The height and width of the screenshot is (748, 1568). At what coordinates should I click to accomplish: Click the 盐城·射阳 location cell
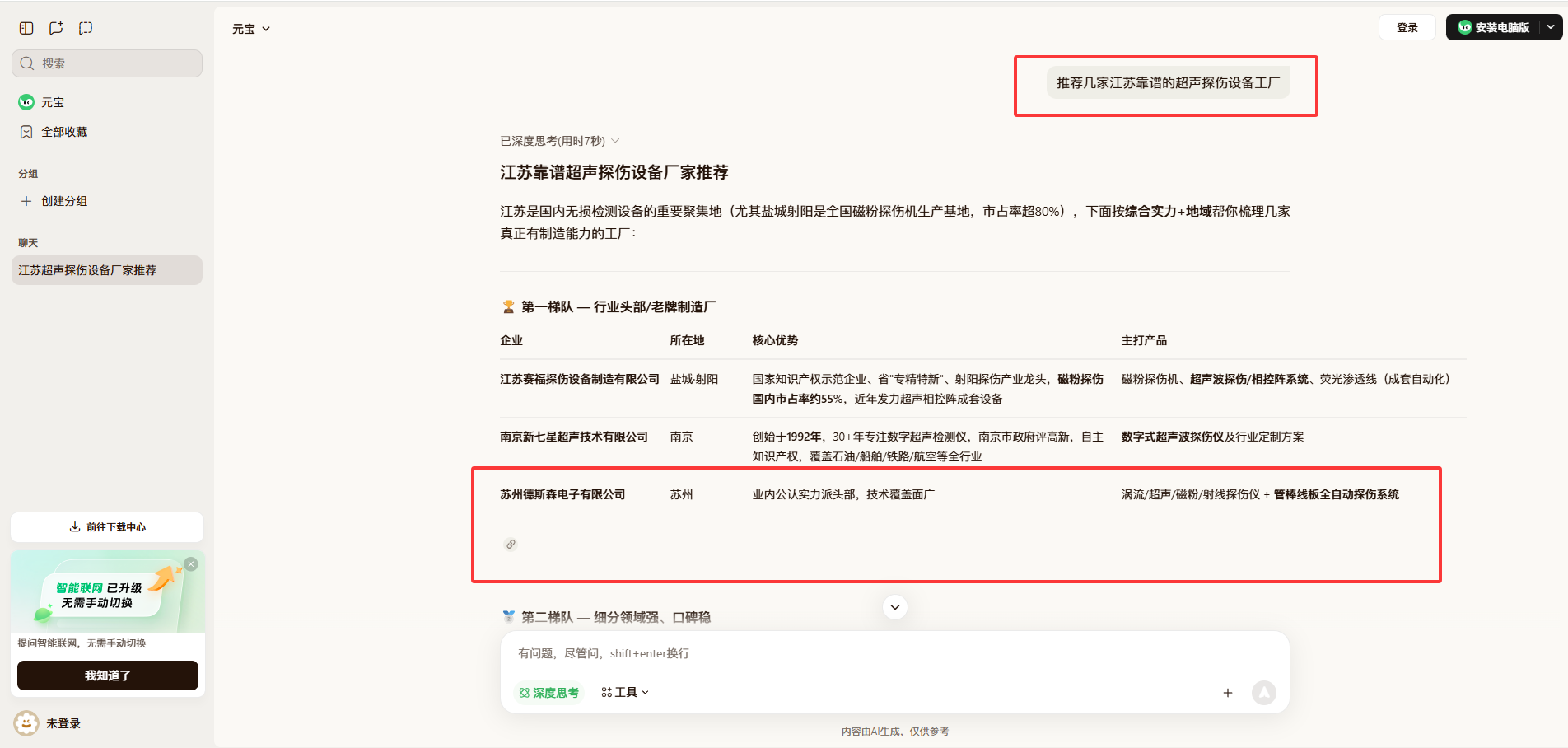click(694, 379)
